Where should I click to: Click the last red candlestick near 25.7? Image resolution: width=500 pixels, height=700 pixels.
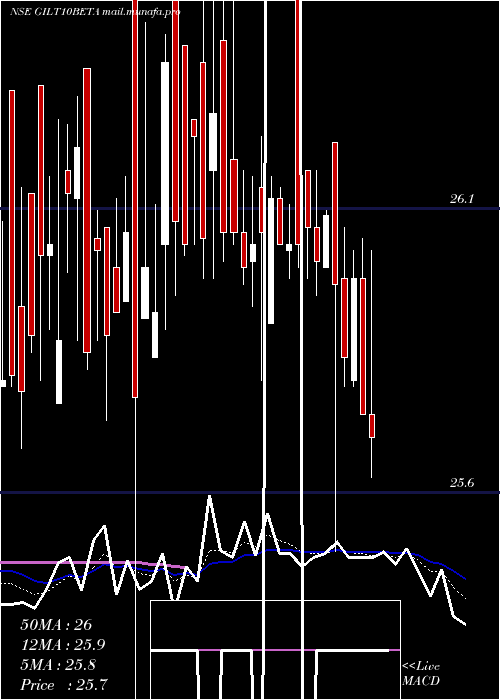pos(372,426)
